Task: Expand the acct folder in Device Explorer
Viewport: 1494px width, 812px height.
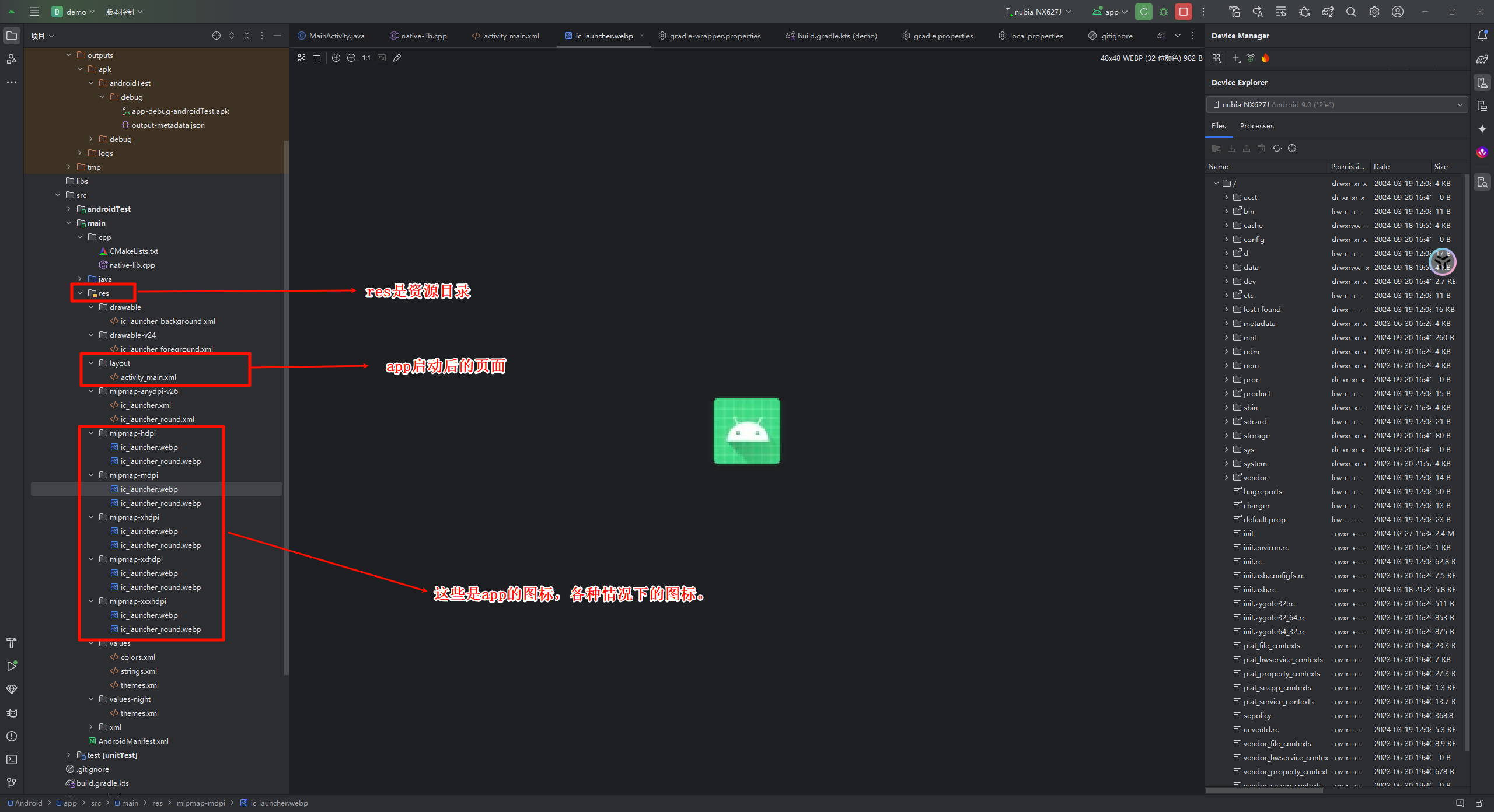Action: coord(1227,197)
